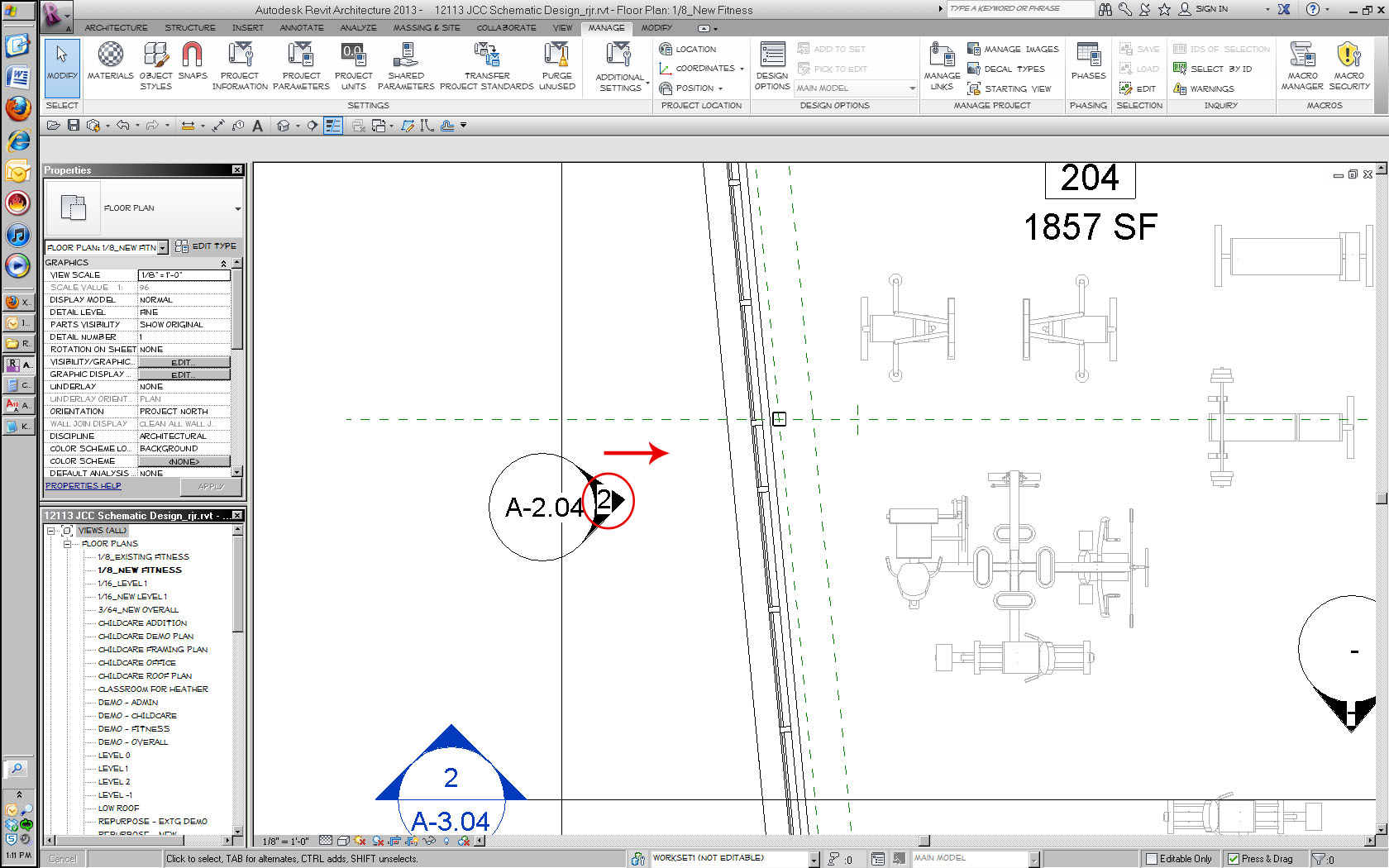The height and width of the screenshot is (868, 1389).
Task: Select 1/8_Existing Fitness in Project Browser
Action: [x=143, y=557]
